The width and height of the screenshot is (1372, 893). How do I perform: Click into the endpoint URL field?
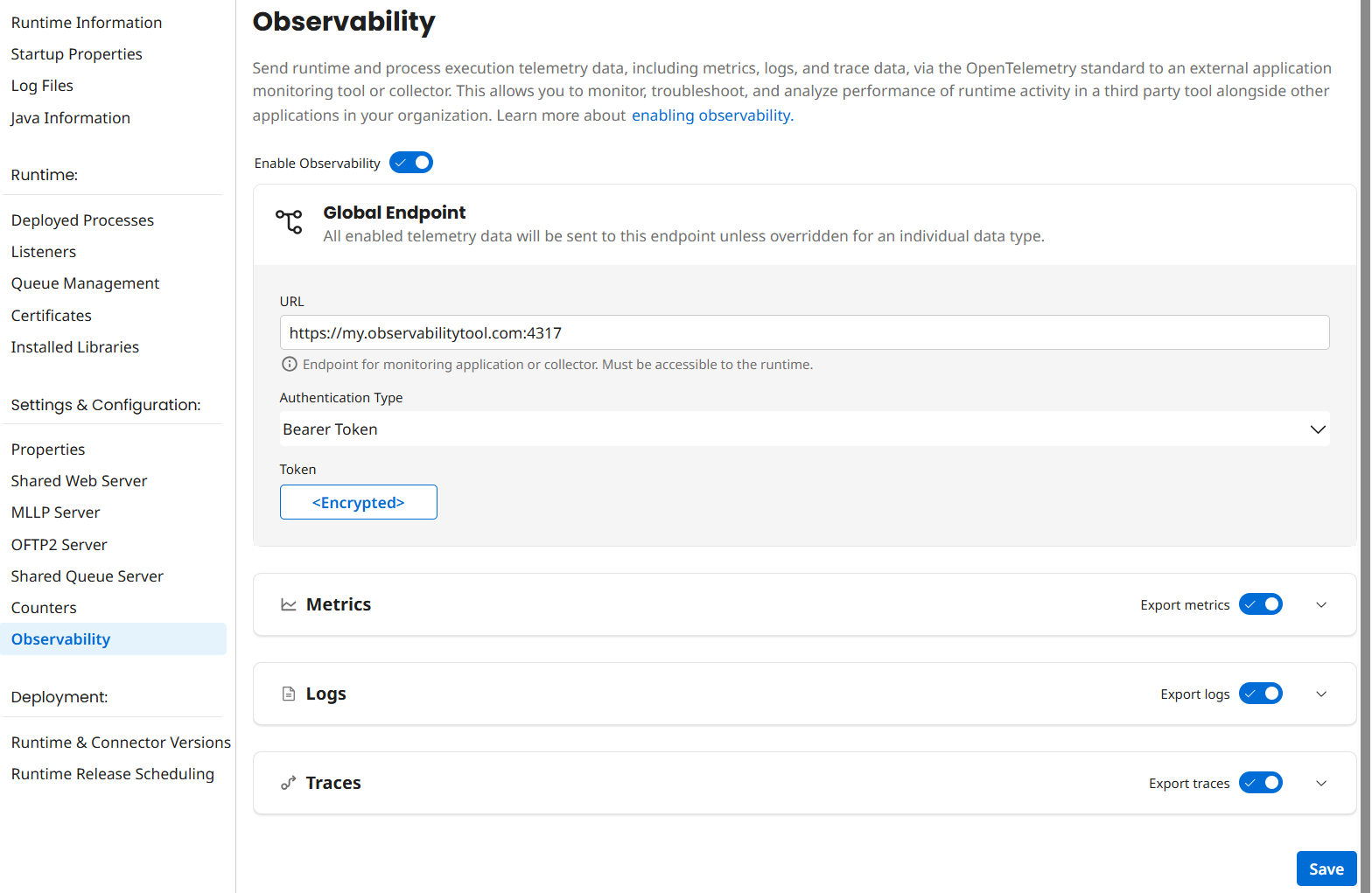tap(804, 333)
